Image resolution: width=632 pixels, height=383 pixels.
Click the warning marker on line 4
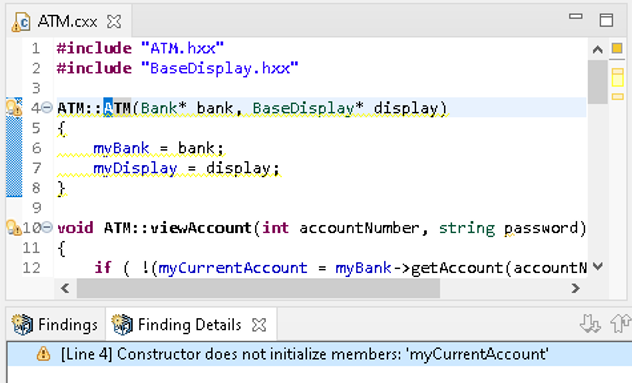click(14, 108)
